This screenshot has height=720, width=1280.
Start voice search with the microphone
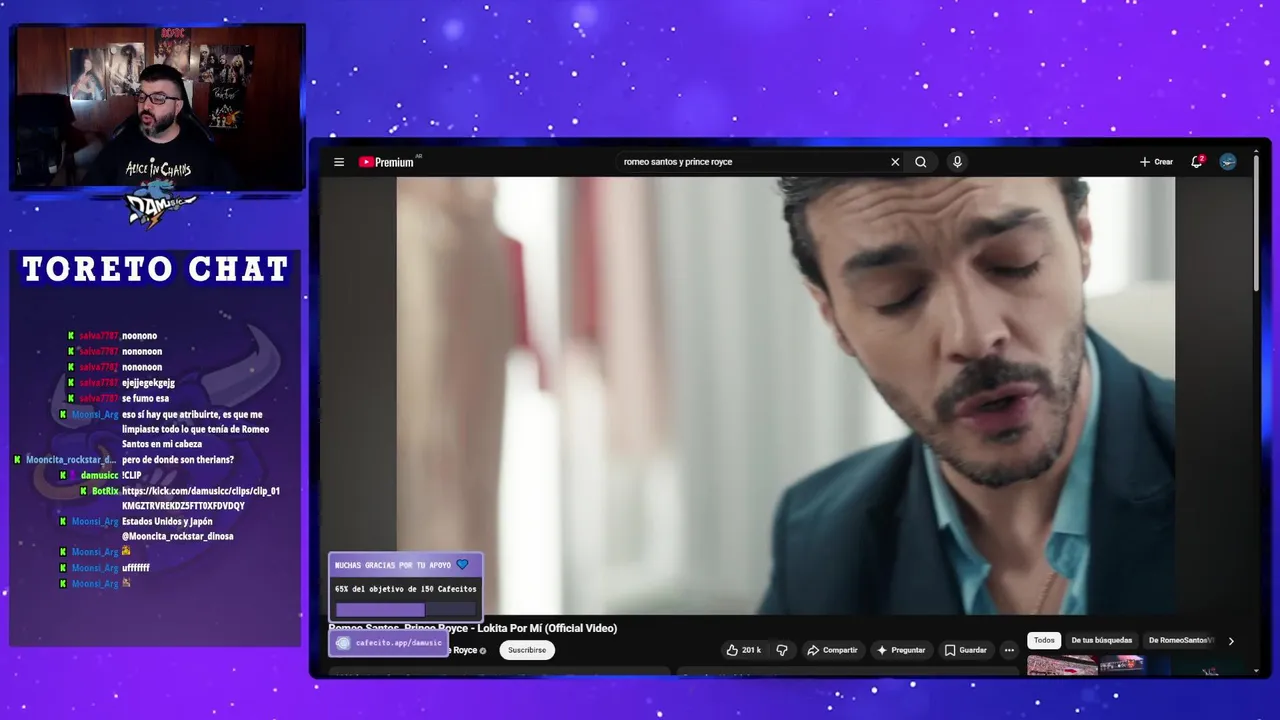pos(957,162)
